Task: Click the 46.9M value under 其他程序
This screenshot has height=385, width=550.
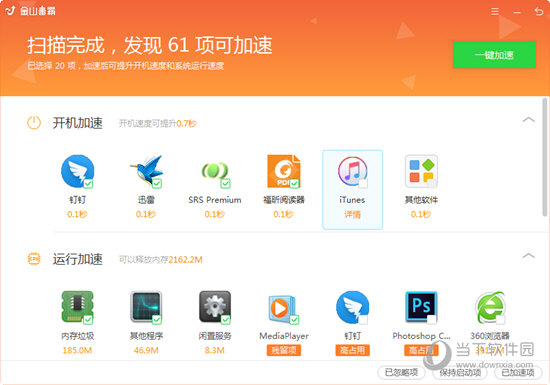Action: tap(146, 350)
